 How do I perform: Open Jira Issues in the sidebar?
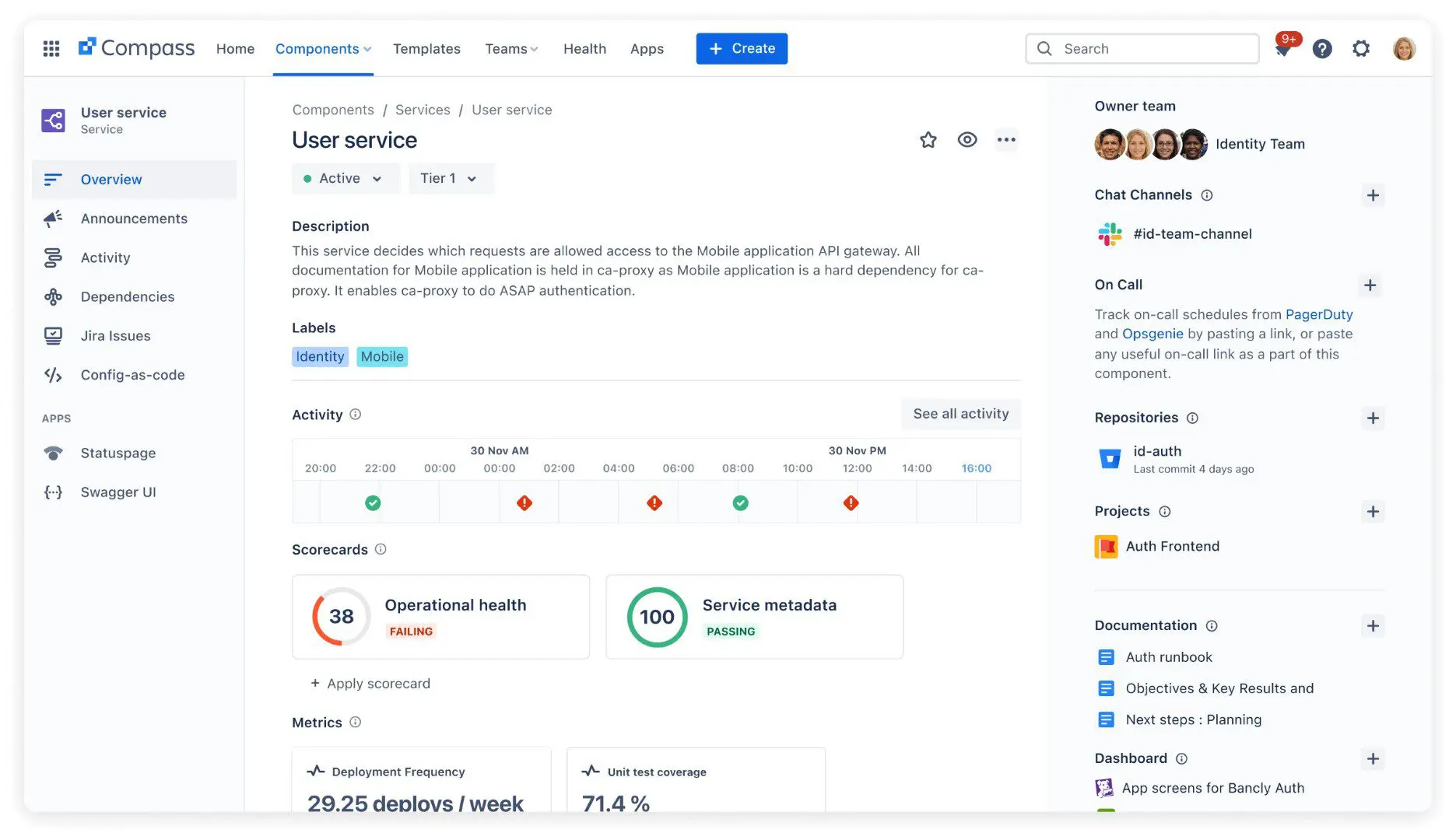[x=135, y=335]
